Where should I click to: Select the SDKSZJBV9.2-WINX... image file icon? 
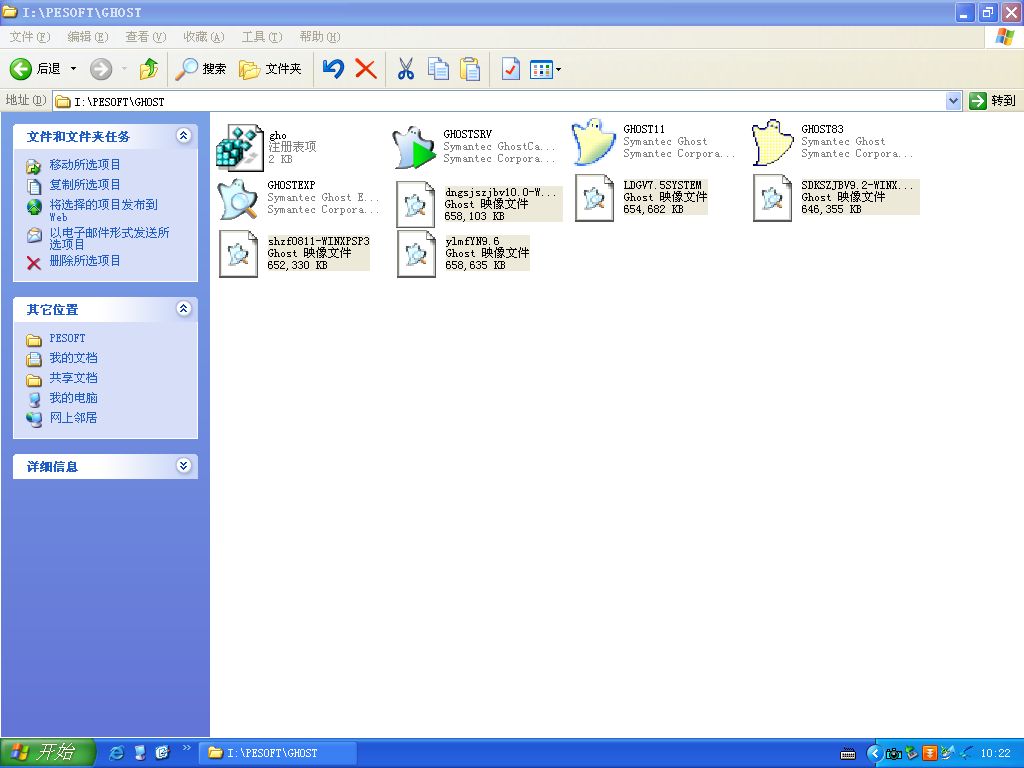[773, 197]
